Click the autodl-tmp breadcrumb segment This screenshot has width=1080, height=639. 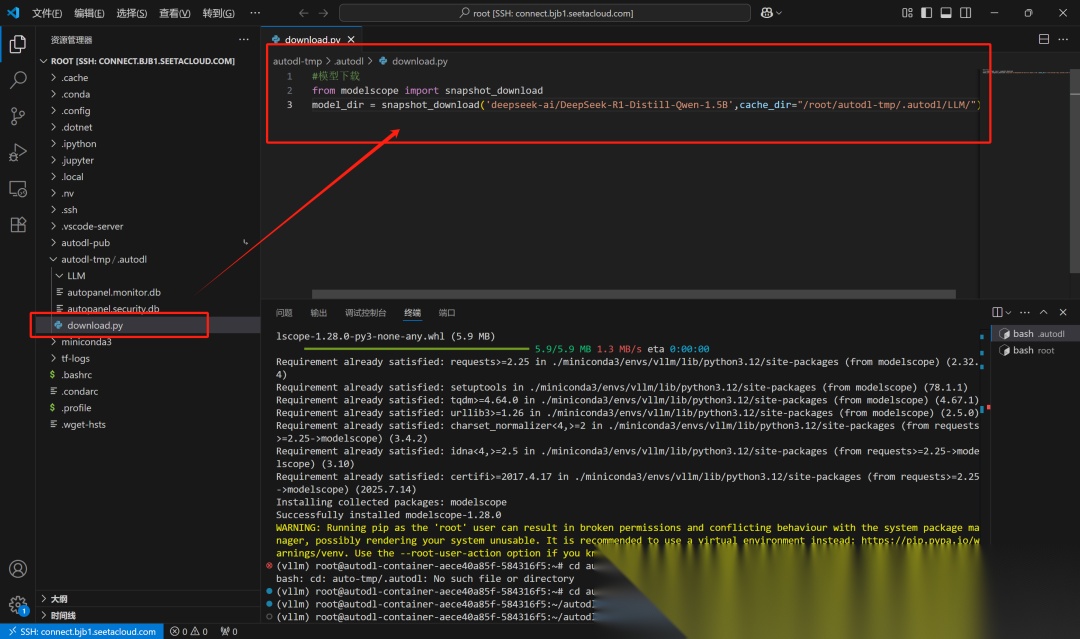297,61
